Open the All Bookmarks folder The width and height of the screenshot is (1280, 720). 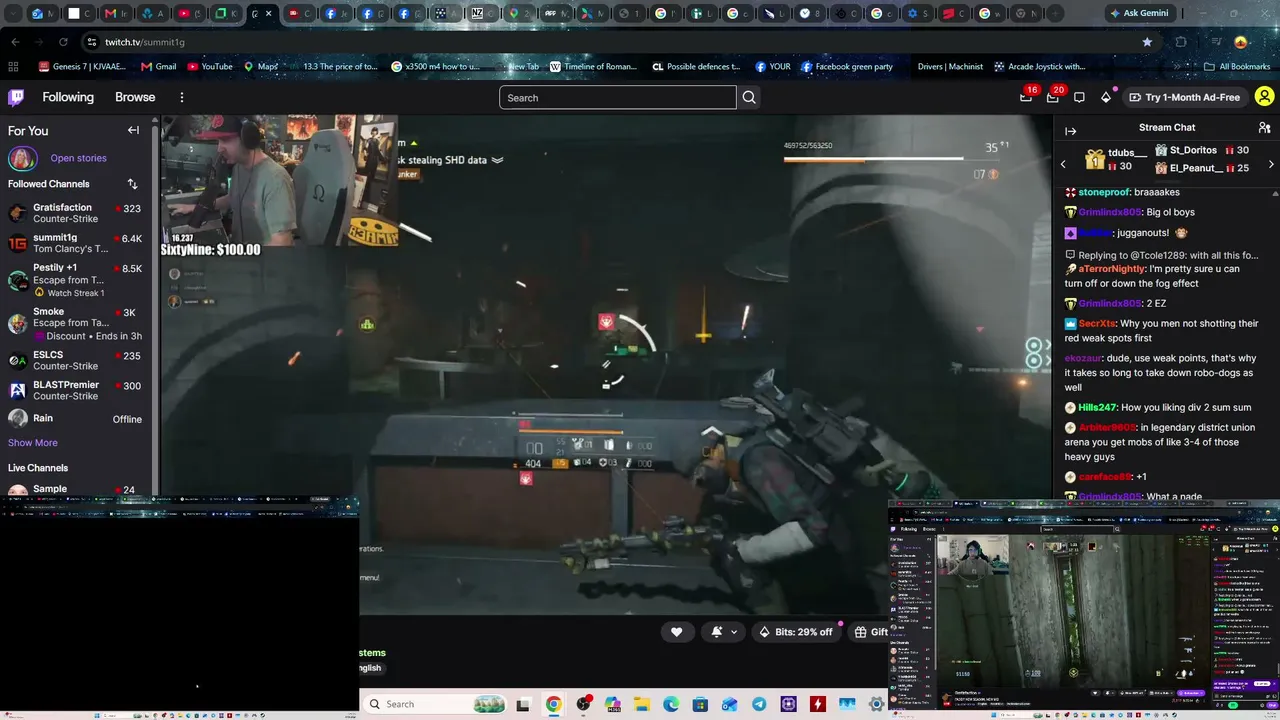pyautogui.click(x=1236, y=67)
